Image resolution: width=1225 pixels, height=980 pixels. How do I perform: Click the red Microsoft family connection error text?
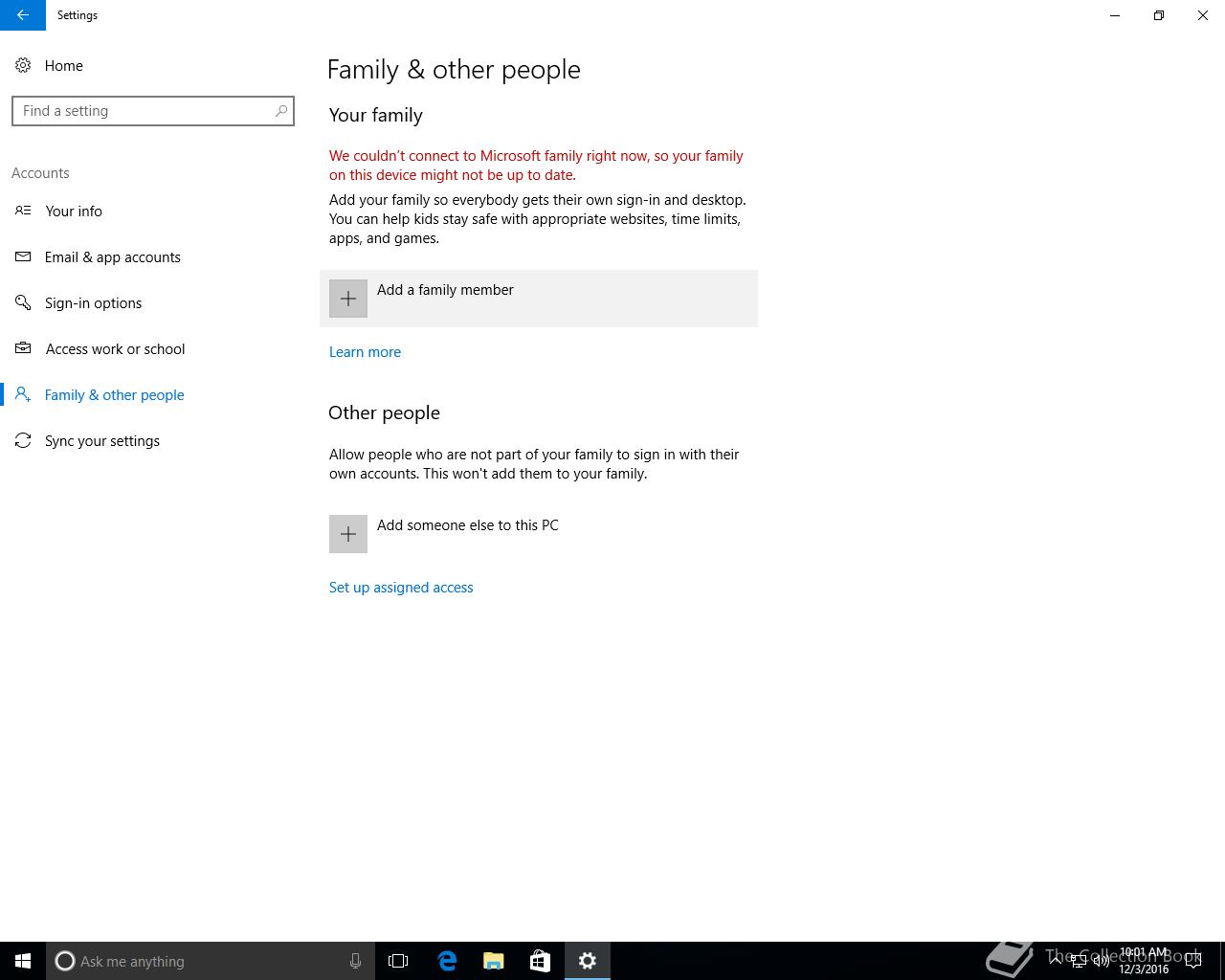pyautogui.click(x=536, y=166)
